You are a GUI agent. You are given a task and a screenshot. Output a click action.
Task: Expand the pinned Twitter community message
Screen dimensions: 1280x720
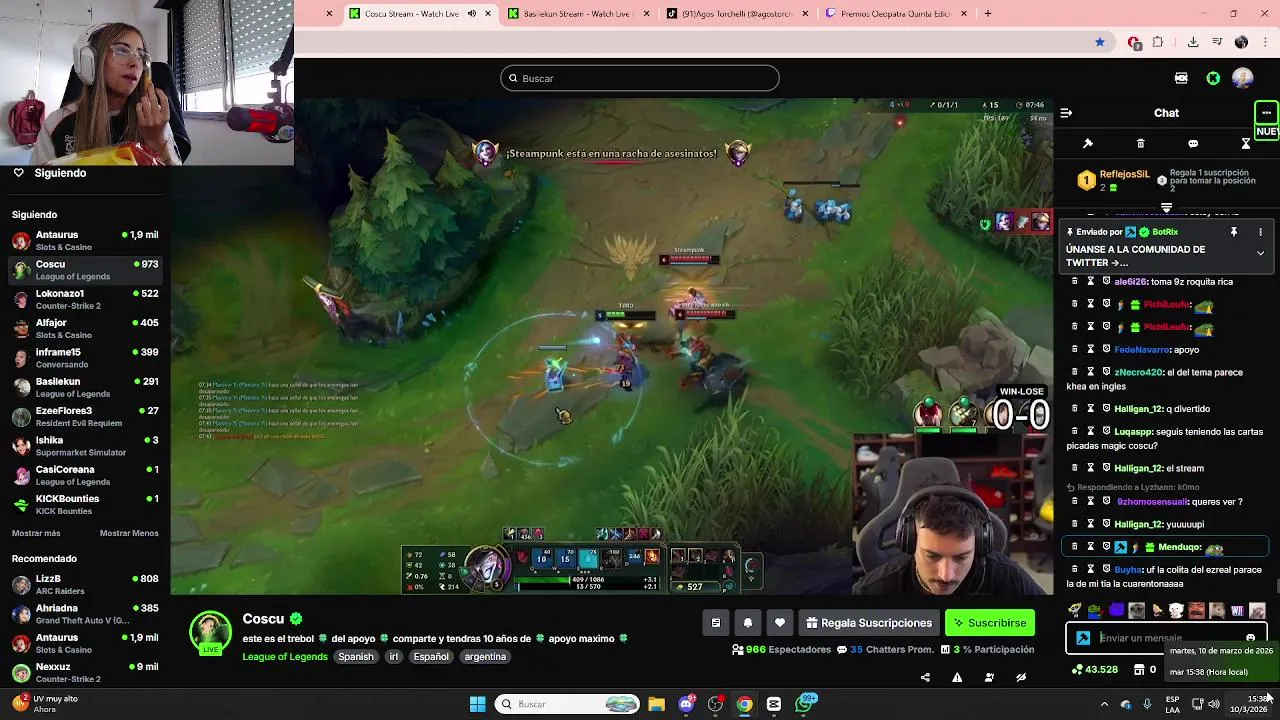pyautogui.click(x=1260, y=254)
